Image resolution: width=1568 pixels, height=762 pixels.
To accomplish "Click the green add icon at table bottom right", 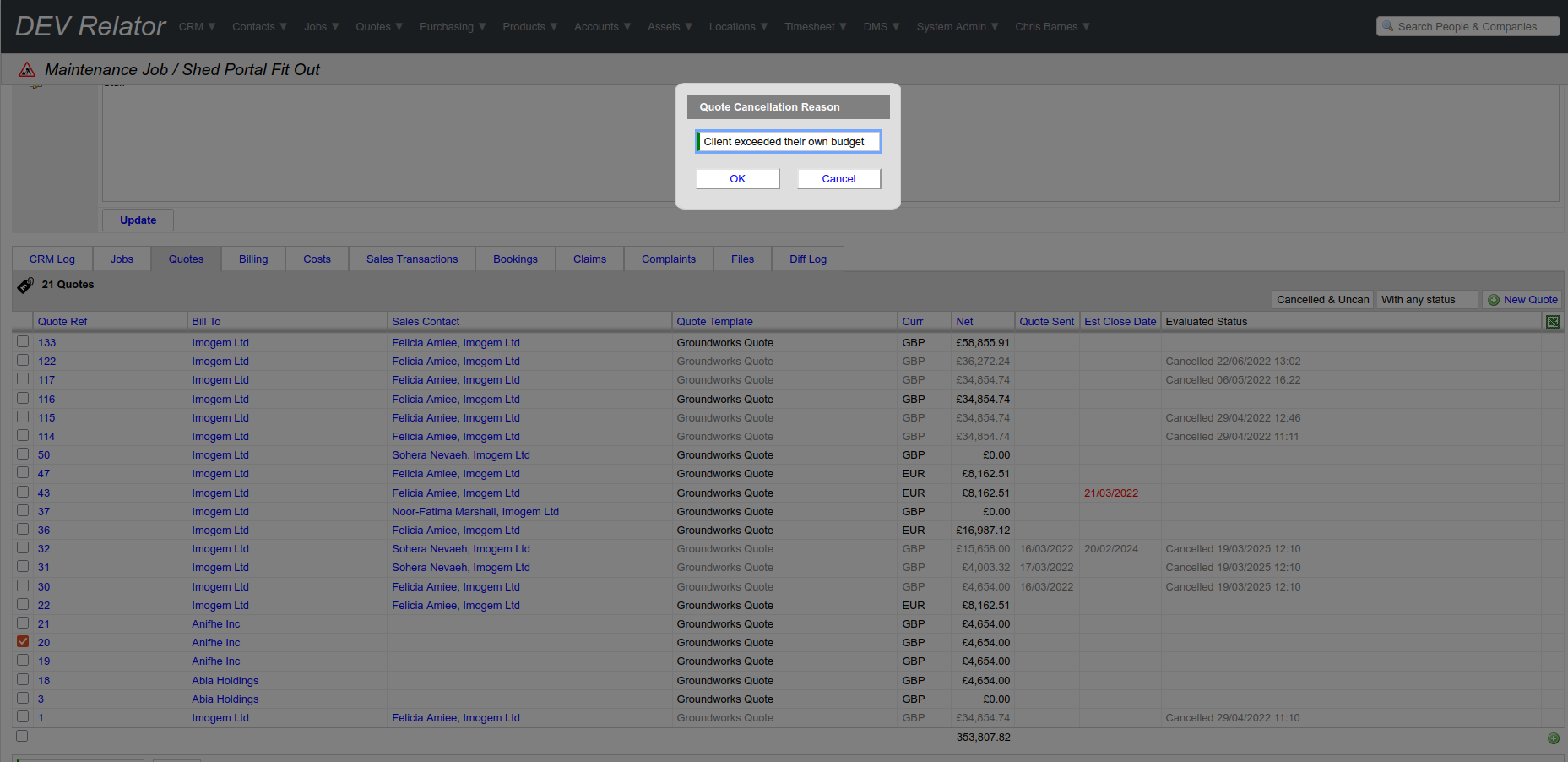I will (1554, 738).
